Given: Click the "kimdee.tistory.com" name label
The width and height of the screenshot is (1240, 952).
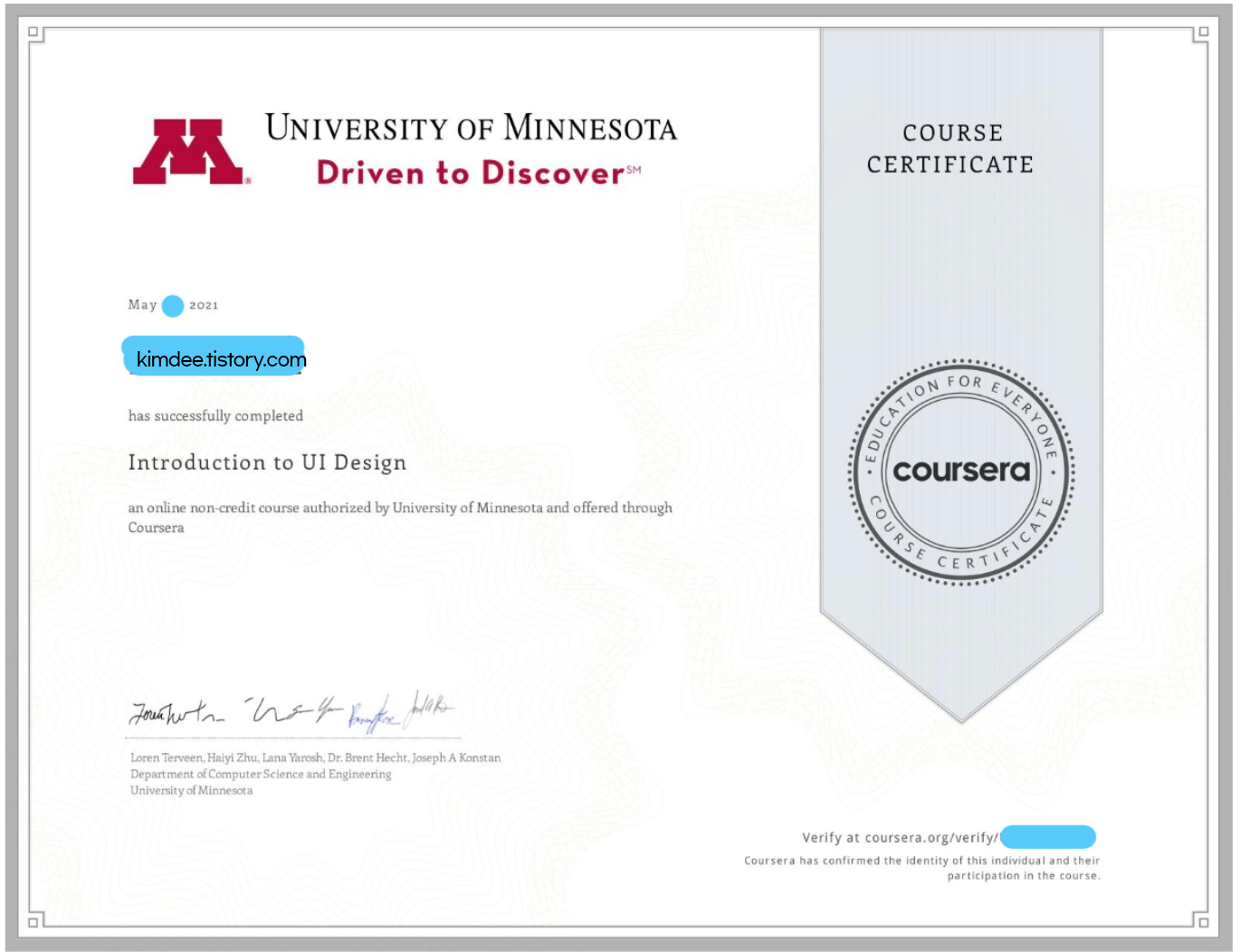Looking at the screenshot, I should pos(215,358).
